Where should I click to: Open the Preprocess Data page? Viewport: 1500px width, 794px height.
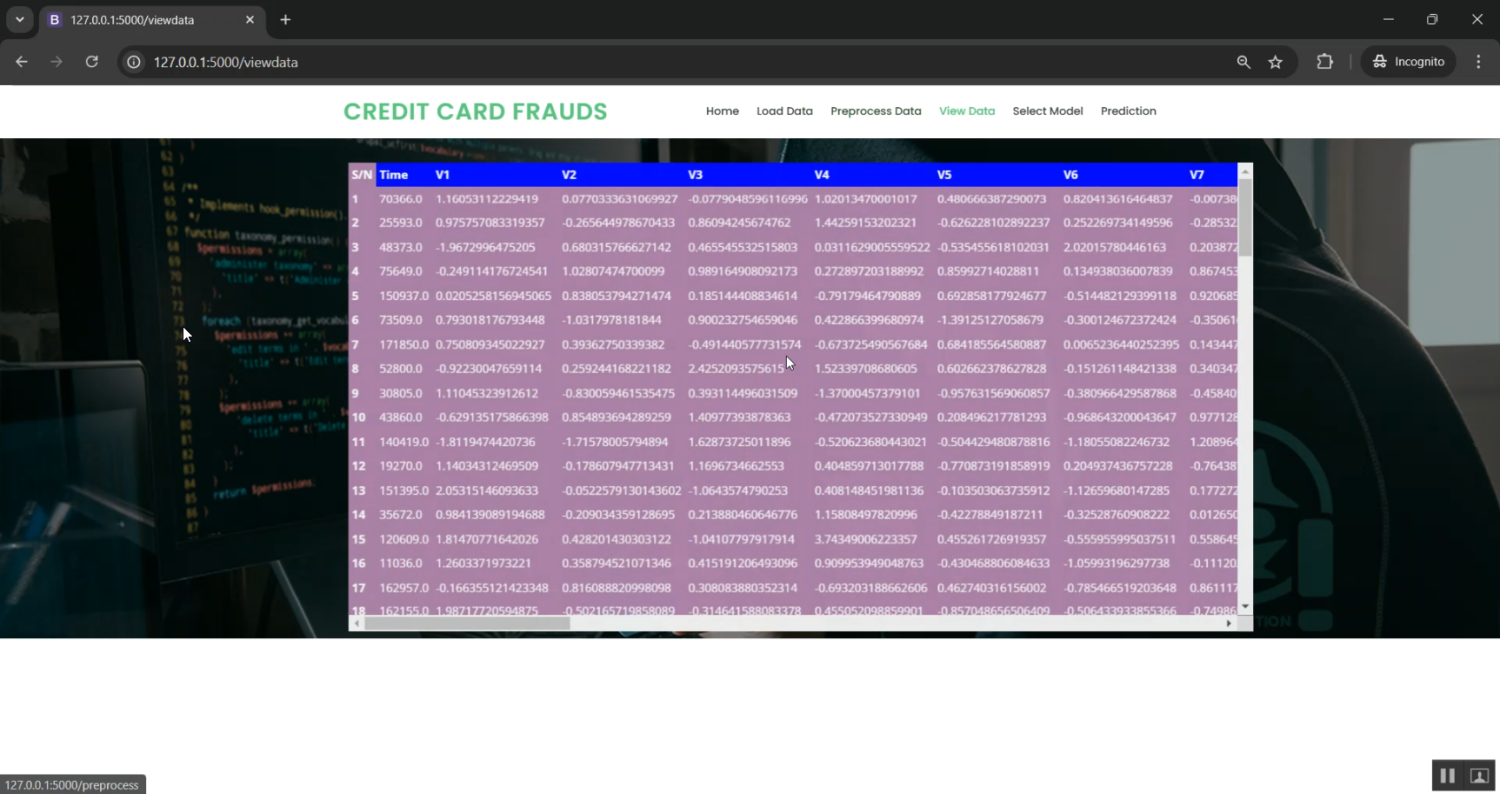point(876,111)
